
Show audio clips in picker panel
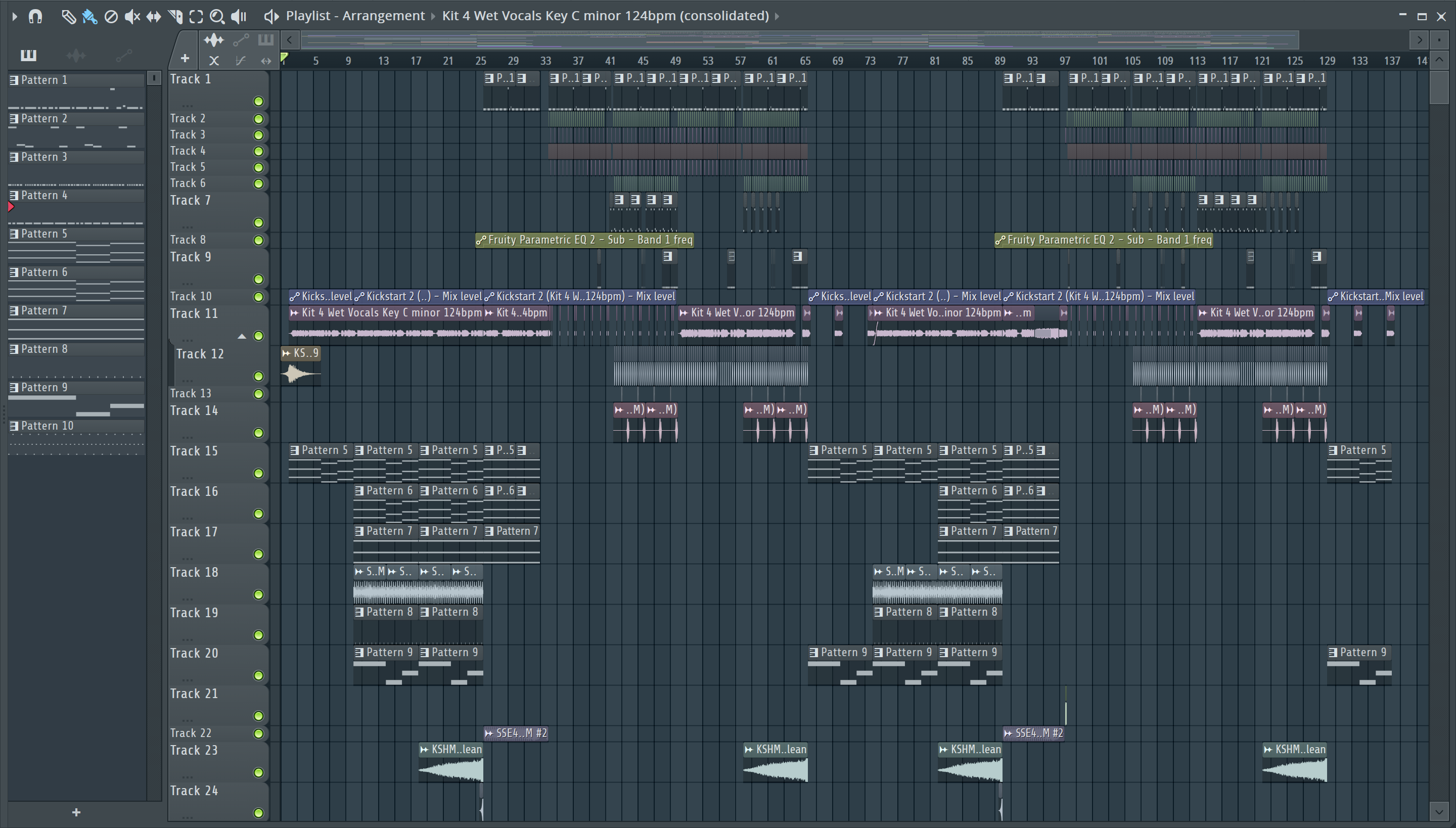coord(76,55)
